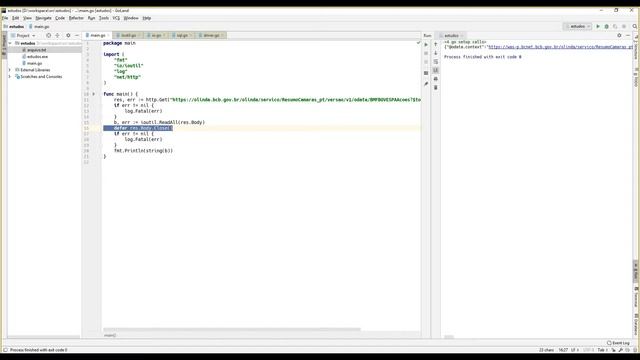Clear all Run console output with the trash icon
640x360 pixels.
click(436, 87)
